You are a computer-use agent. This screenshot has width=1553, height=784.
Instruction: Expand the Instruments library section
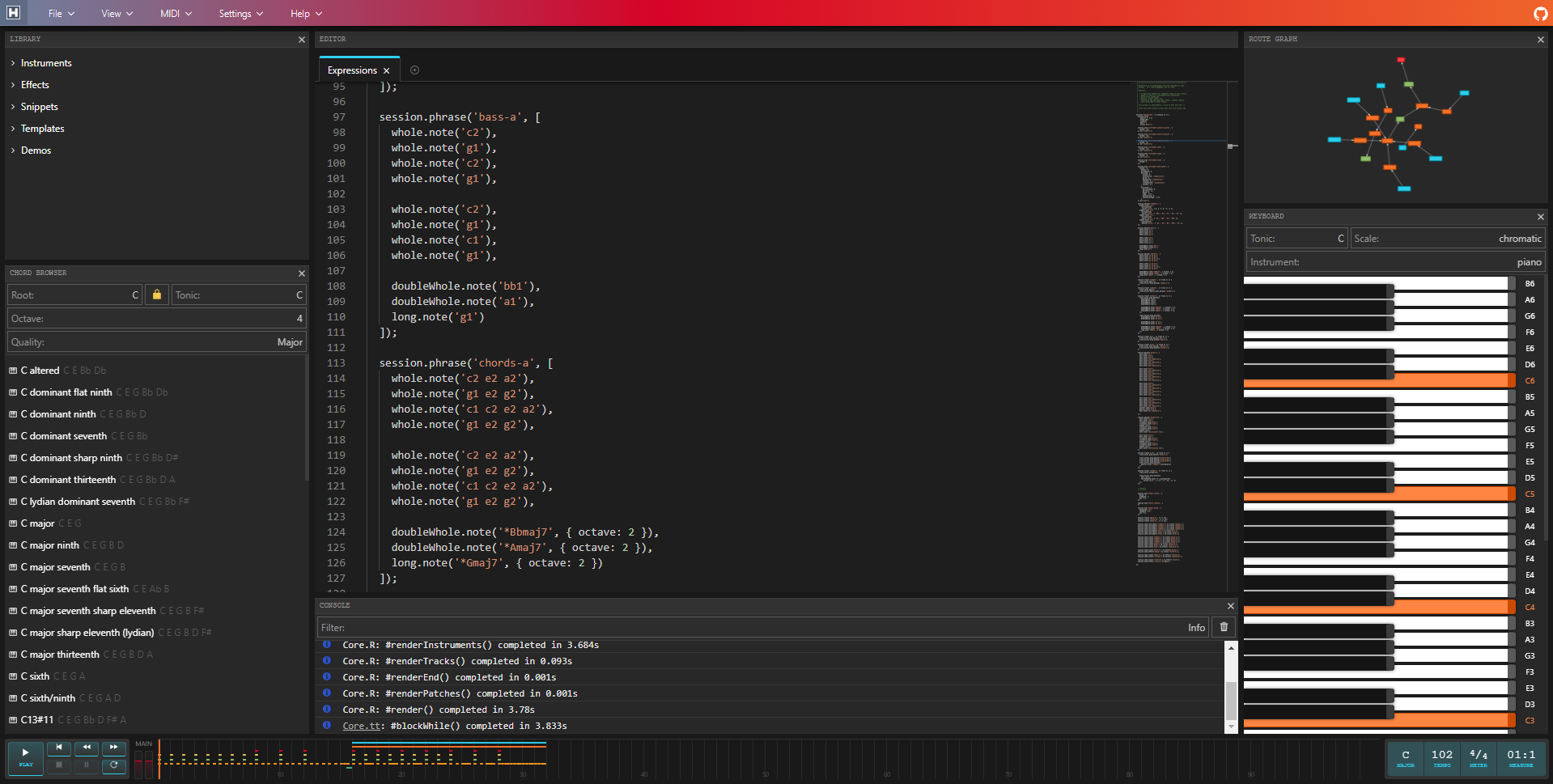(46, 63)
